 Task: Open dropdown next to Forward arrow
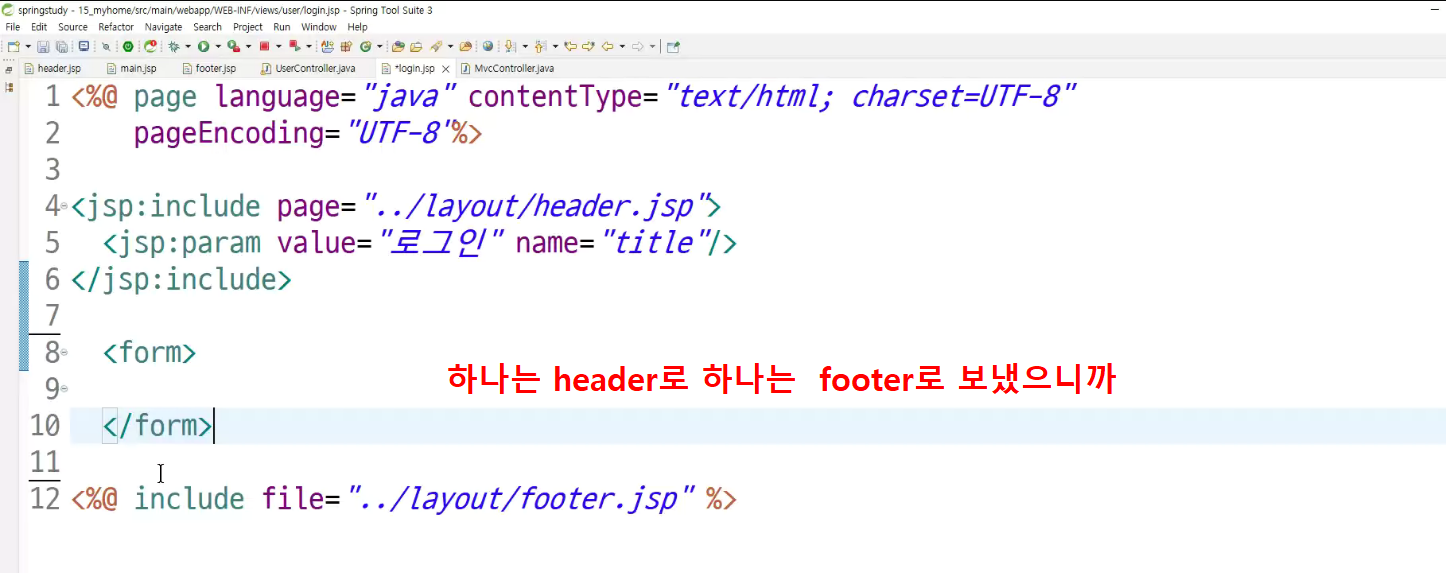[652, 46]
